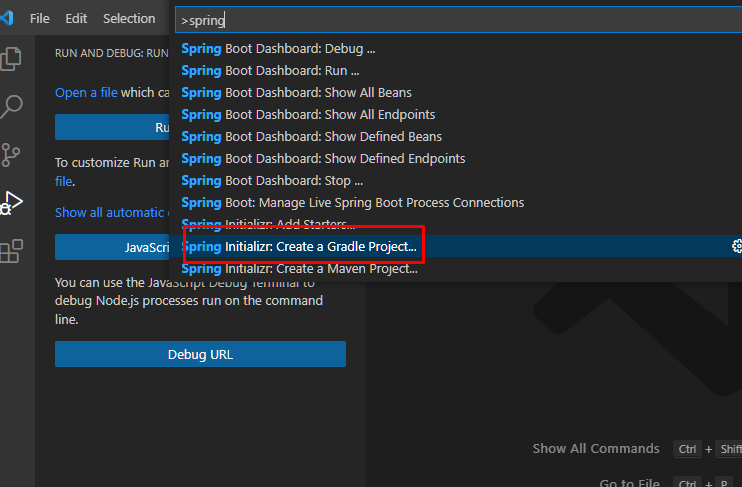Select Spring Initializr: Create a Maven Project

coord(456,268)
